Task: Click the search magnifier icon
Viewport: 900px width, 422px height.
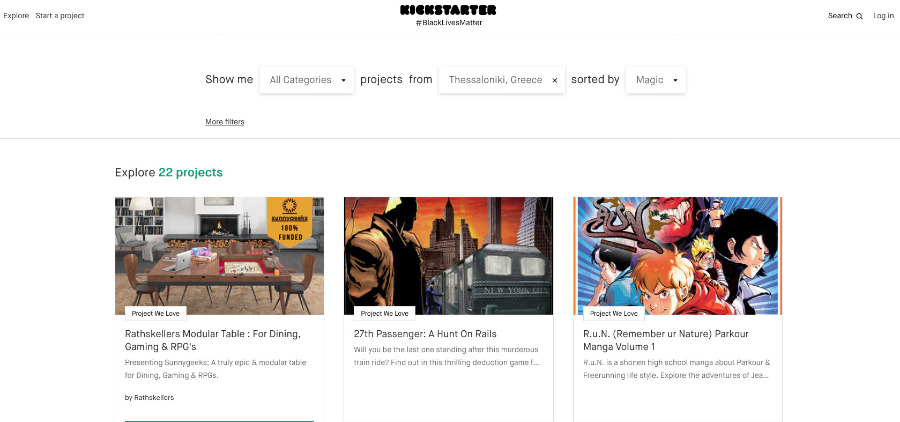Action: (x=859, y=16)
